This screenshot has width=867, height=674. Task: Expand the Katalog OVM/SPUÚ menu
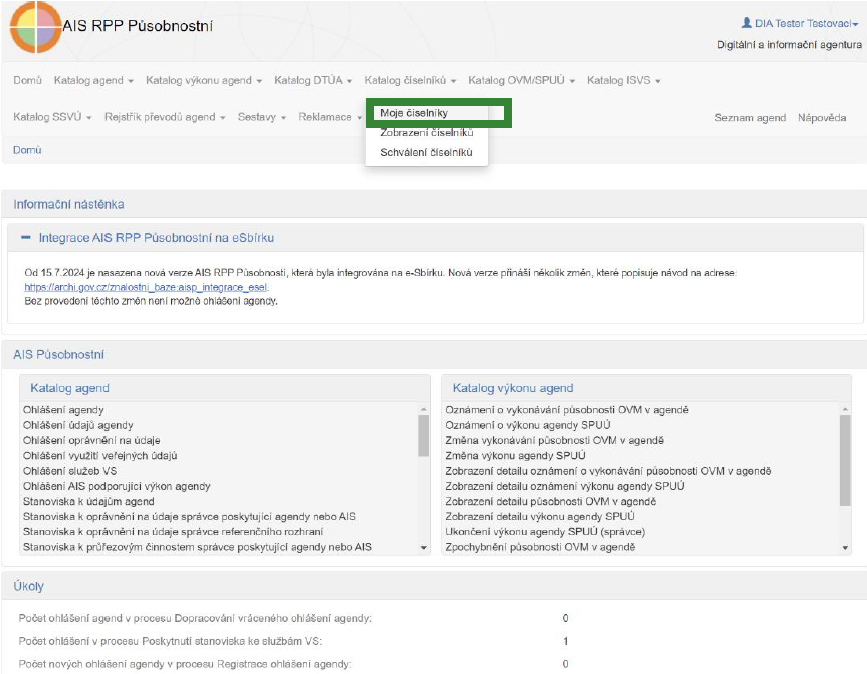[x=521, y=80]
